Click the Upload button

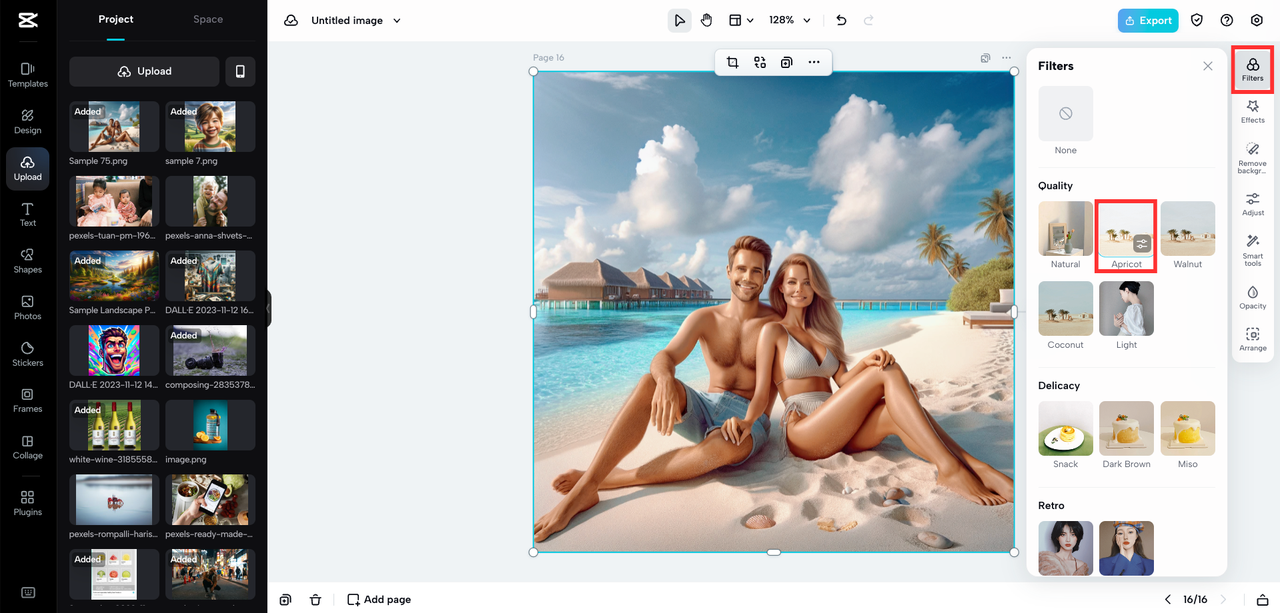point(144,71)
